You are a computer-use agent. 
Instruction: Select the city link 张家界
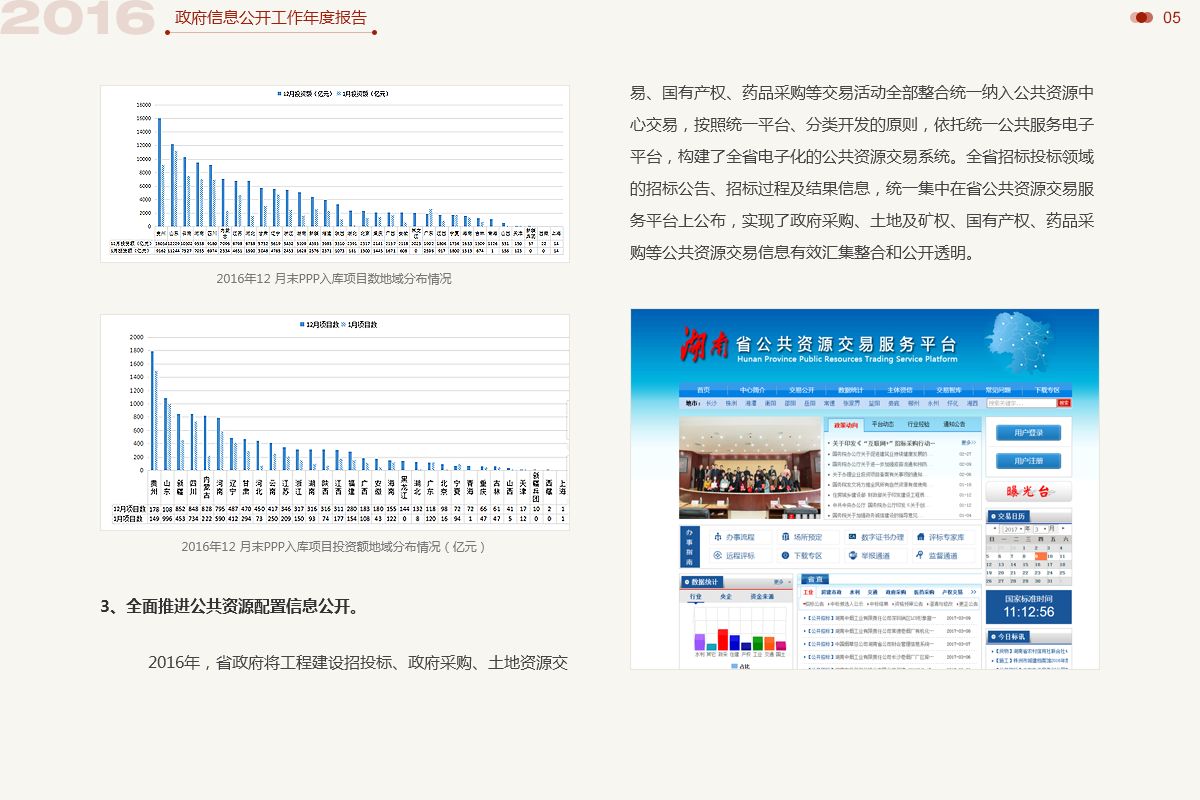tap(851, 403)
